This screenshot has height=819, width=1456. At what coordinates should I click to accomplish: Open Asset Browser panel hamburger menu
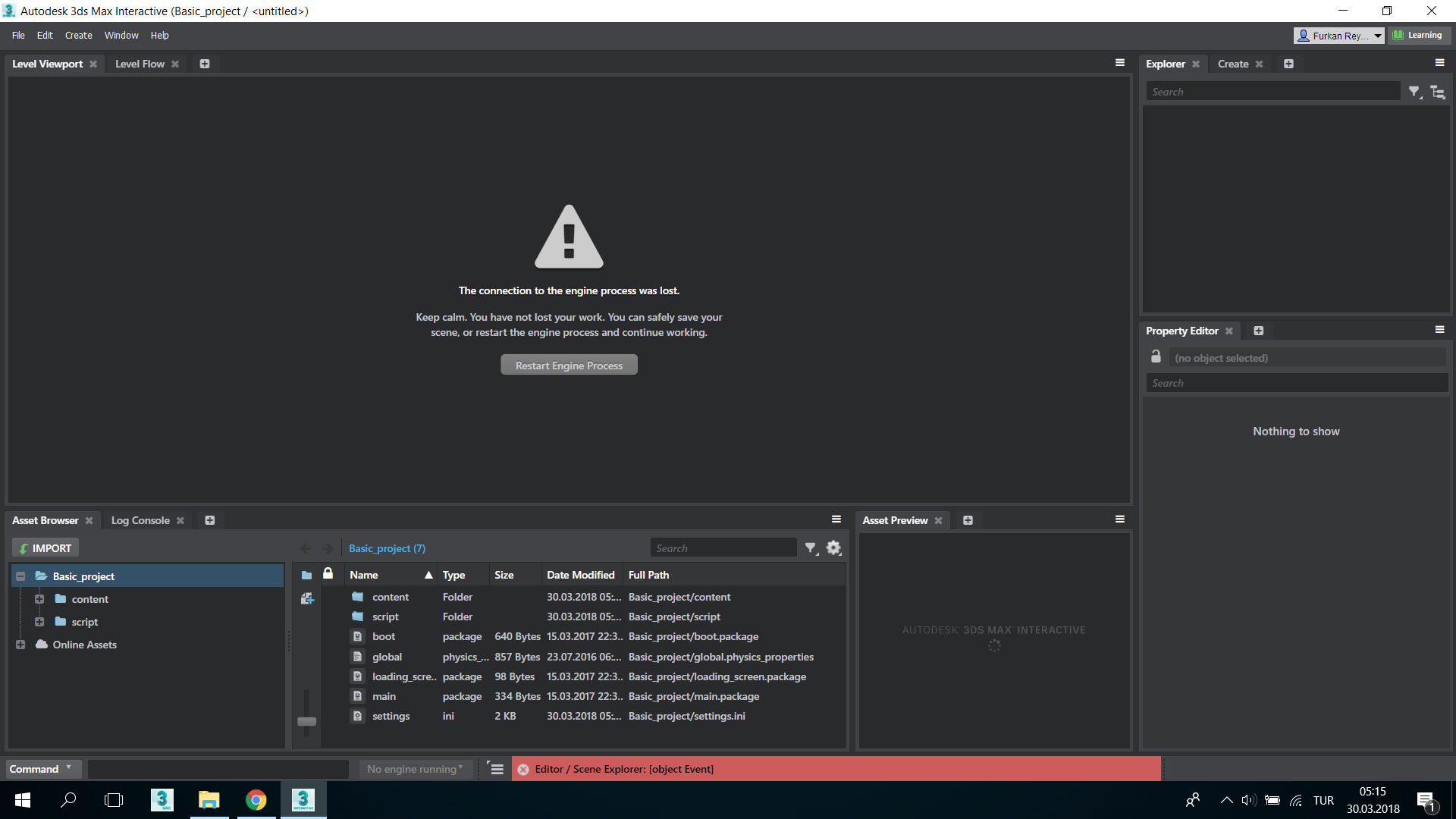click(x=836, y=519)
